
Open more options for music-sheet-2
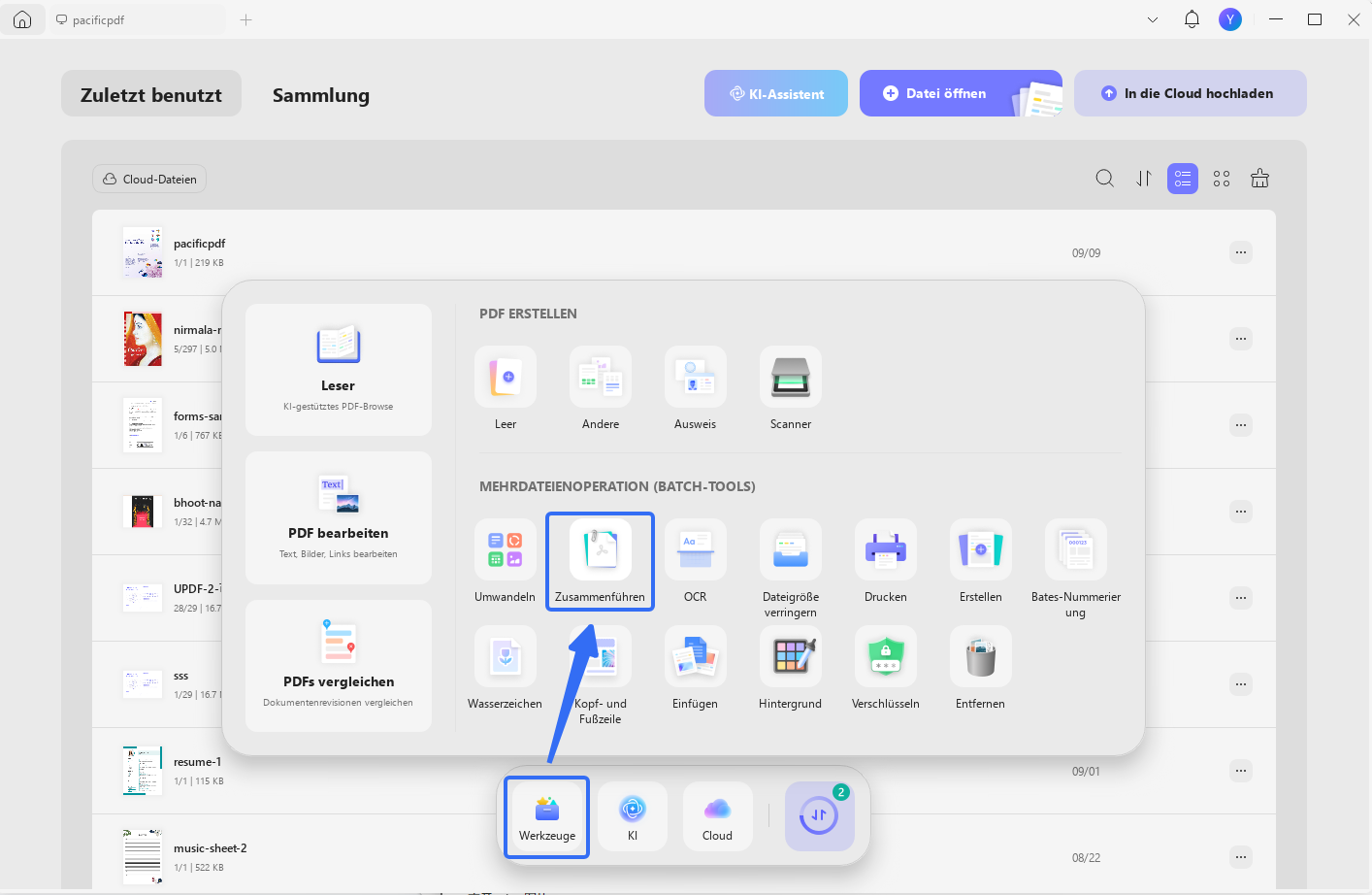point(1241,857)
